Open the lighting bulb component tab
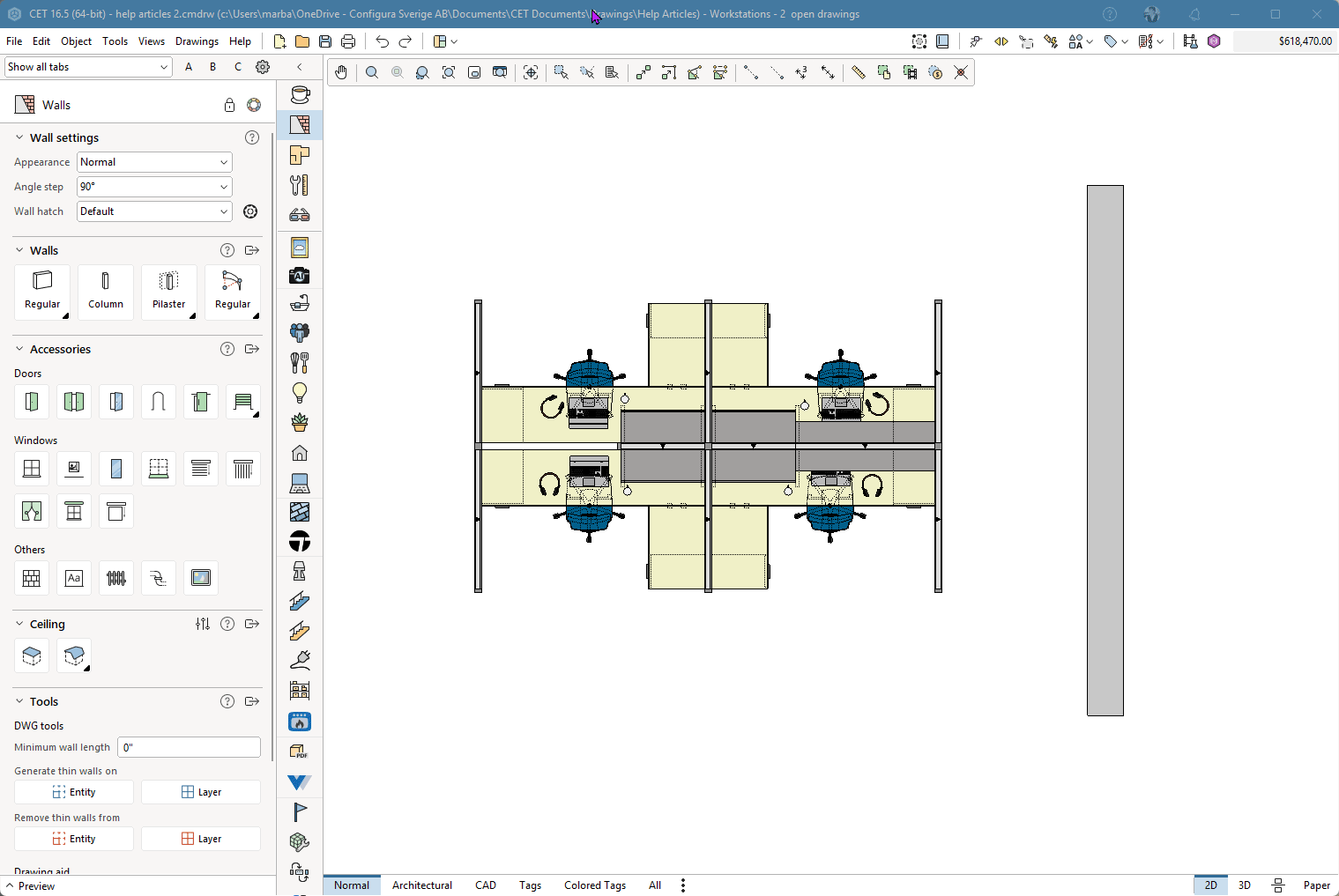Viewport: 1339px width, 896px height. pyautogui.click(x=300, y=392)
